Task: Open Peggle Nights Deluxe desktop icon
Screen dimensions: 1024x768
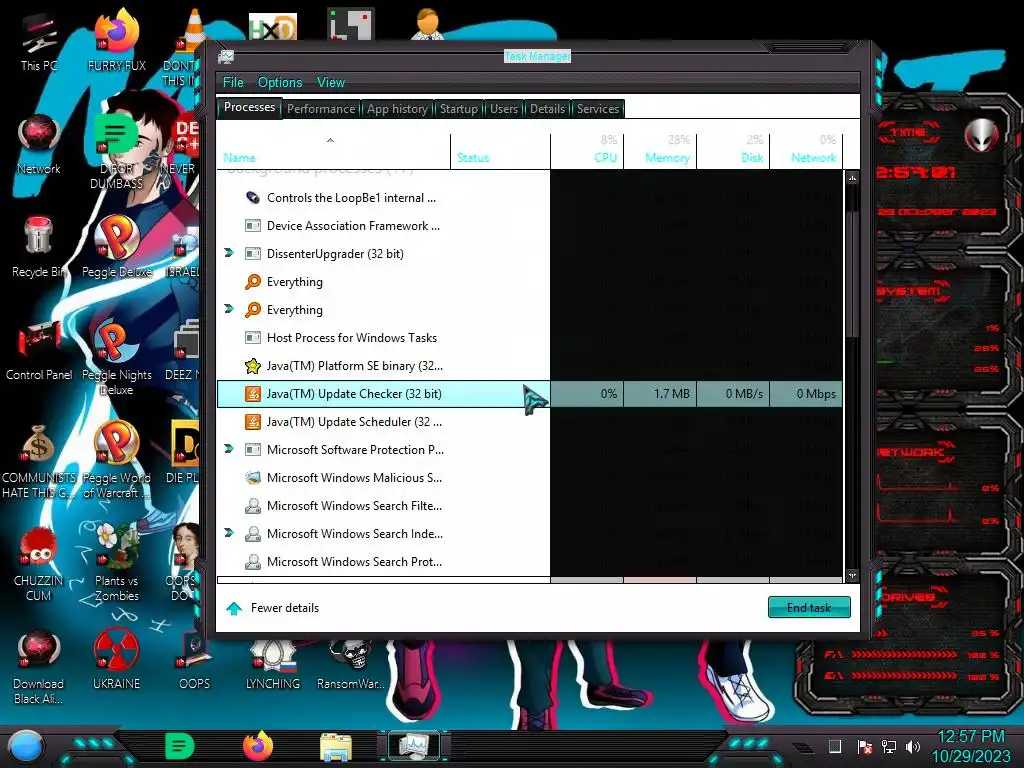Action: [x=117, y=358]
